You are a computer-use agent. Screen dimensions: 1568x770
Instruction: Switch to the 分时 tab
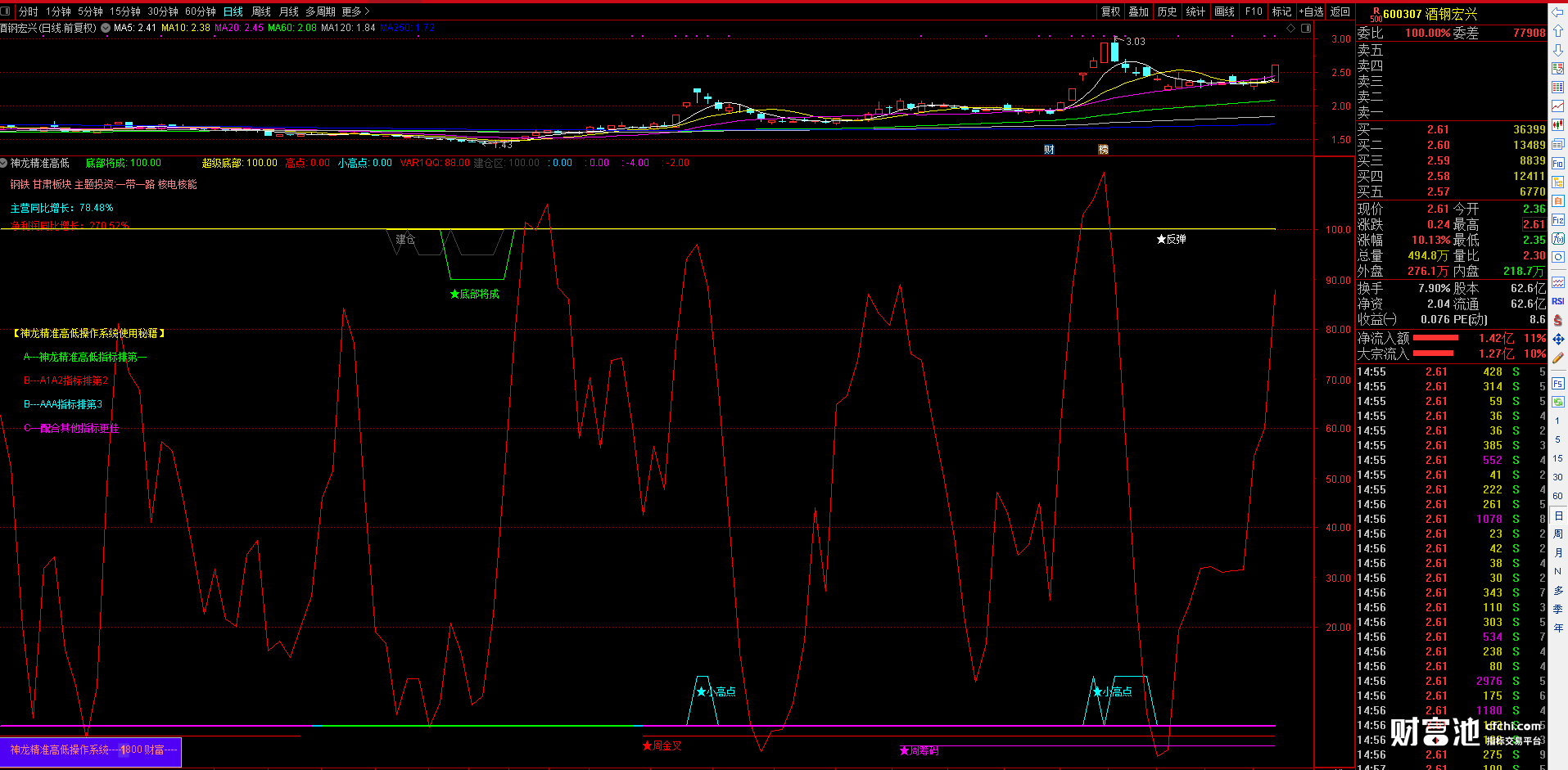28,11
